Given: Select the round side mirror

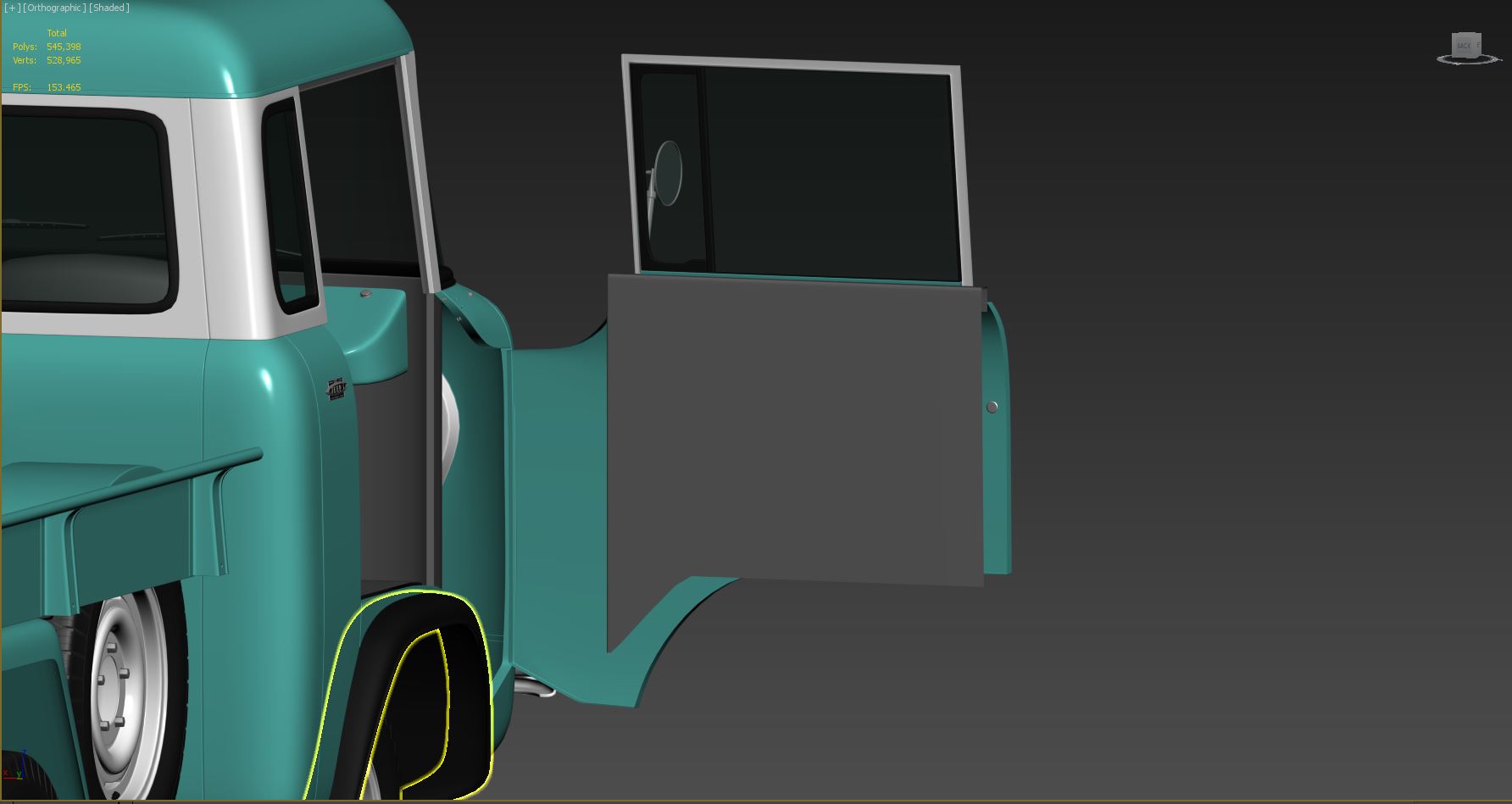Looking at the screenshot, I should [x=668, y=173].
